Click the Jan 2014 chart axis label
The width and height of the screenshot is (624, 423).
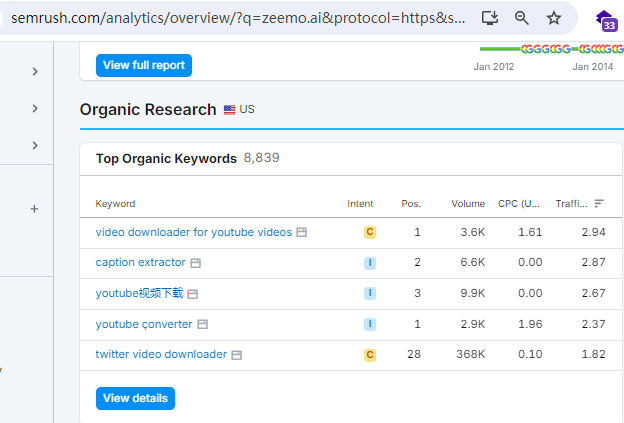[x=593, y=66]
